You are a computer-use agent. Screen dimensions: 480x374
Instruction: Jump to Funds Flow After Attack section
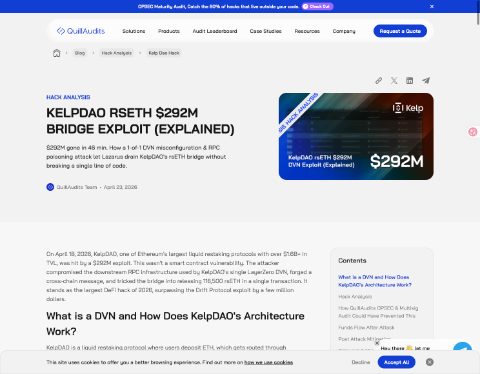point(366,327)
